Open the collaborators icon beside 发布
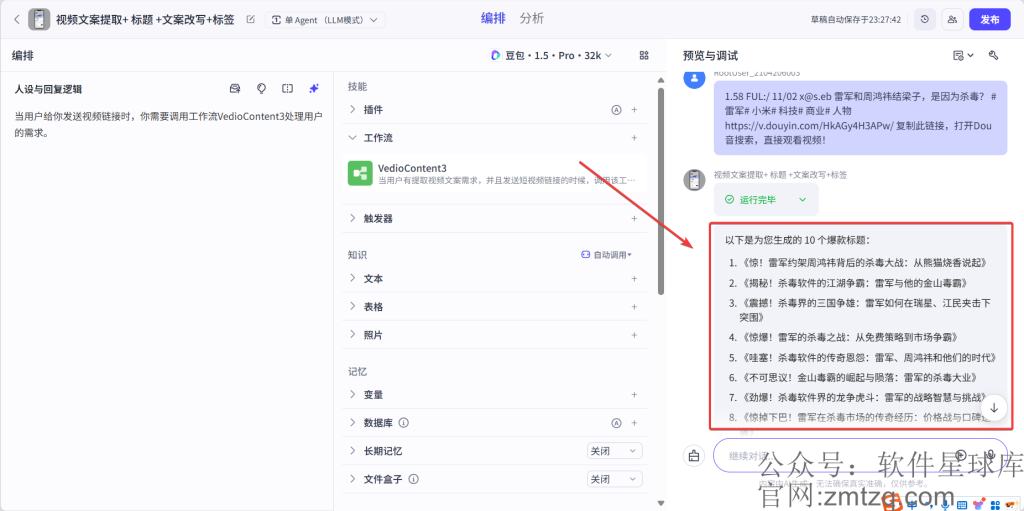 click(953, 20)
